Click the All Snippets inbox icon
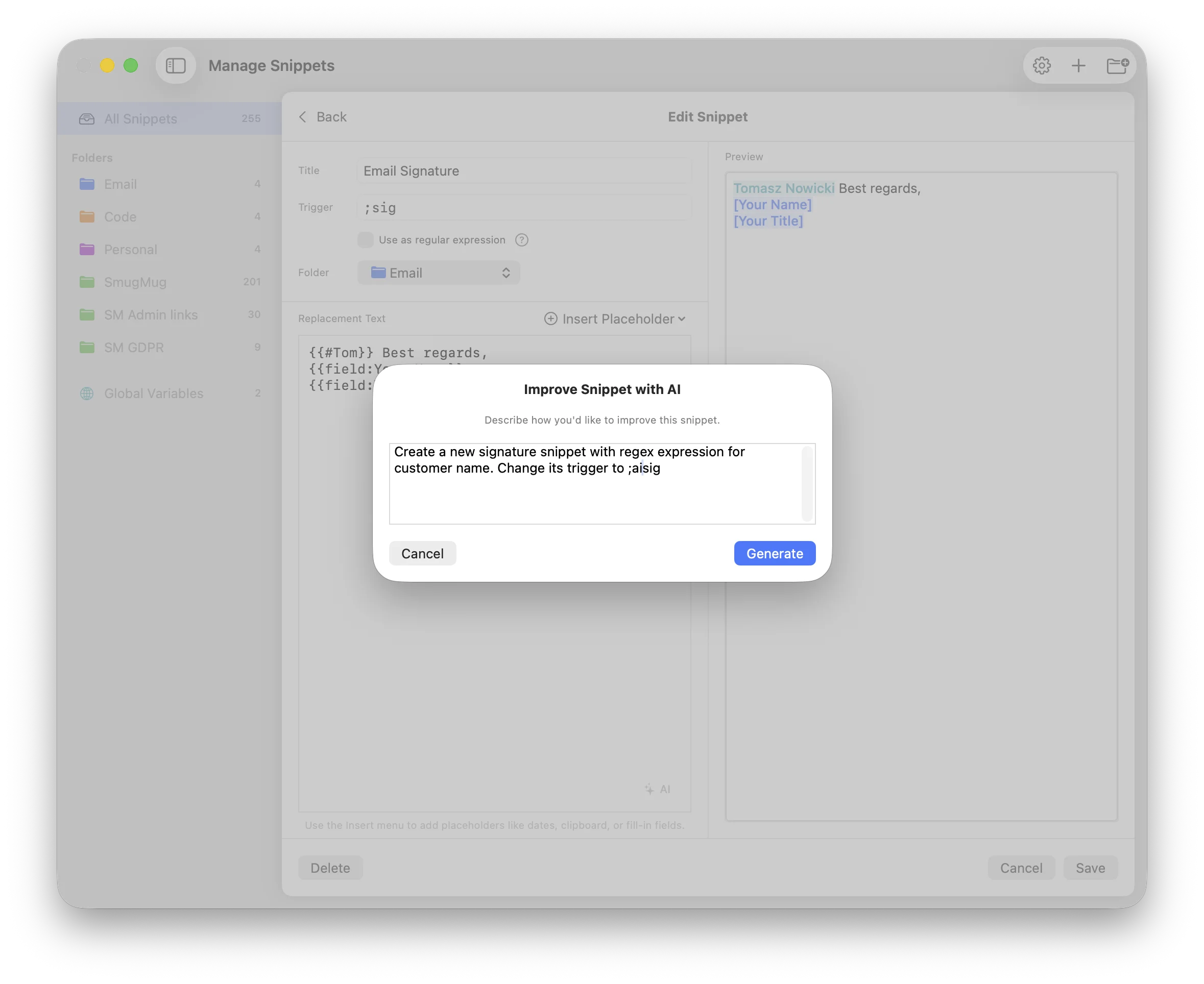Image resolution: width=1204 pixels, height=984 pixels. point(87,118)
